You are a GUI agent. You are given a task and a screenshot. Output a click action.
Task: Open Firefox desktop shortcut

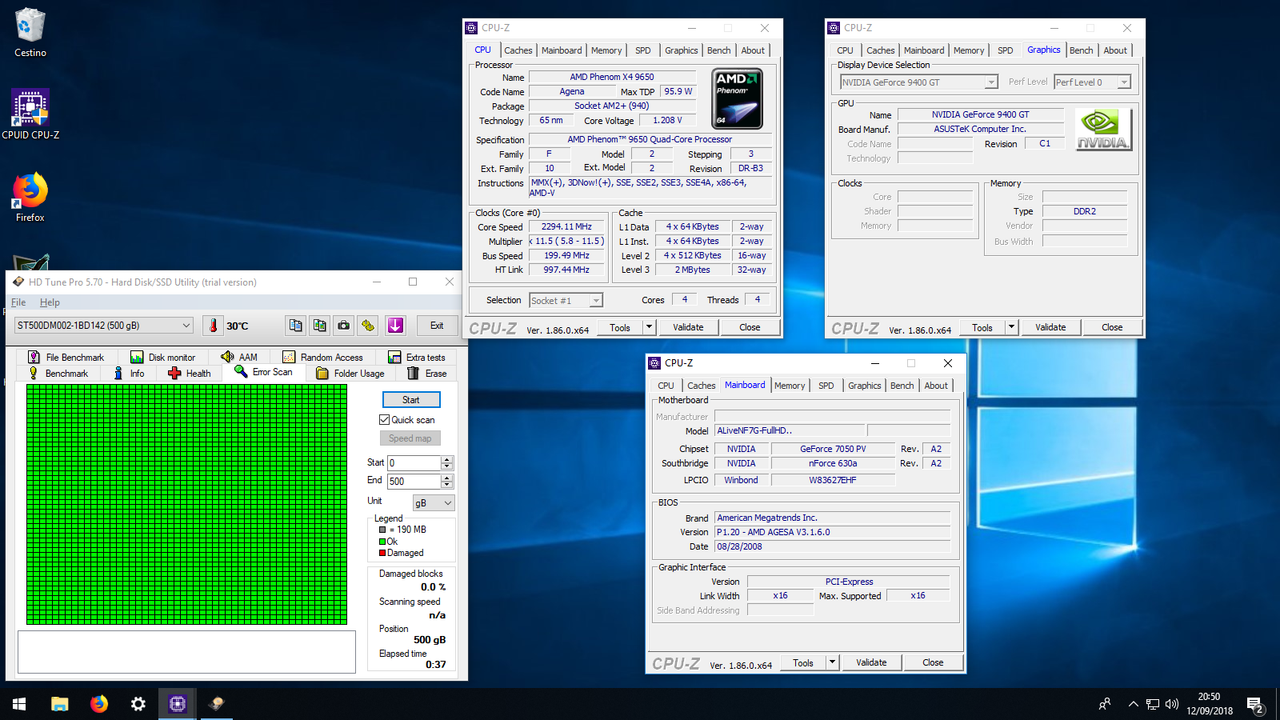30,197
